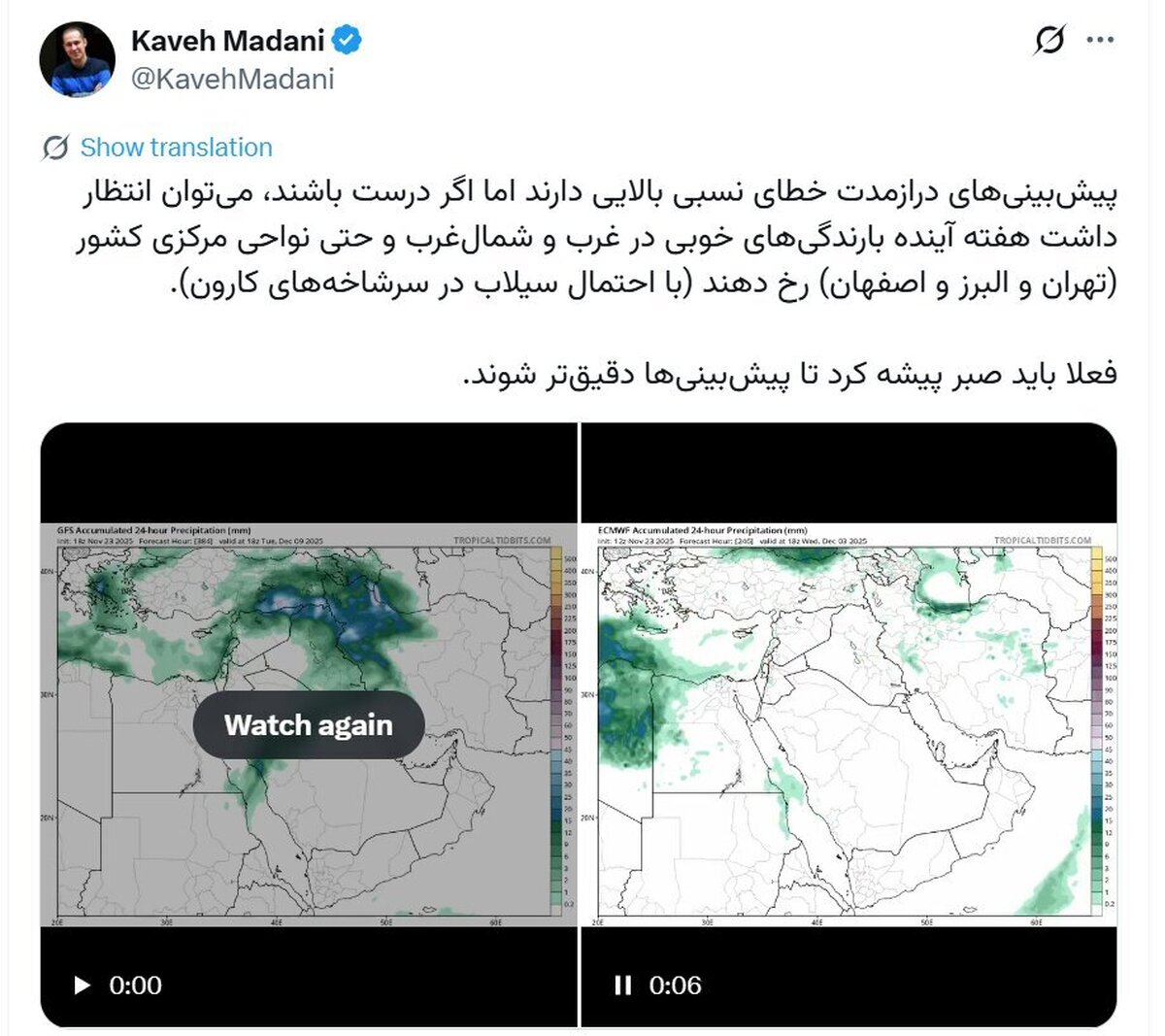Click the translation icon before Show translation
The height and width of the screenshot is (1036, 1165).
click(55, 148)
